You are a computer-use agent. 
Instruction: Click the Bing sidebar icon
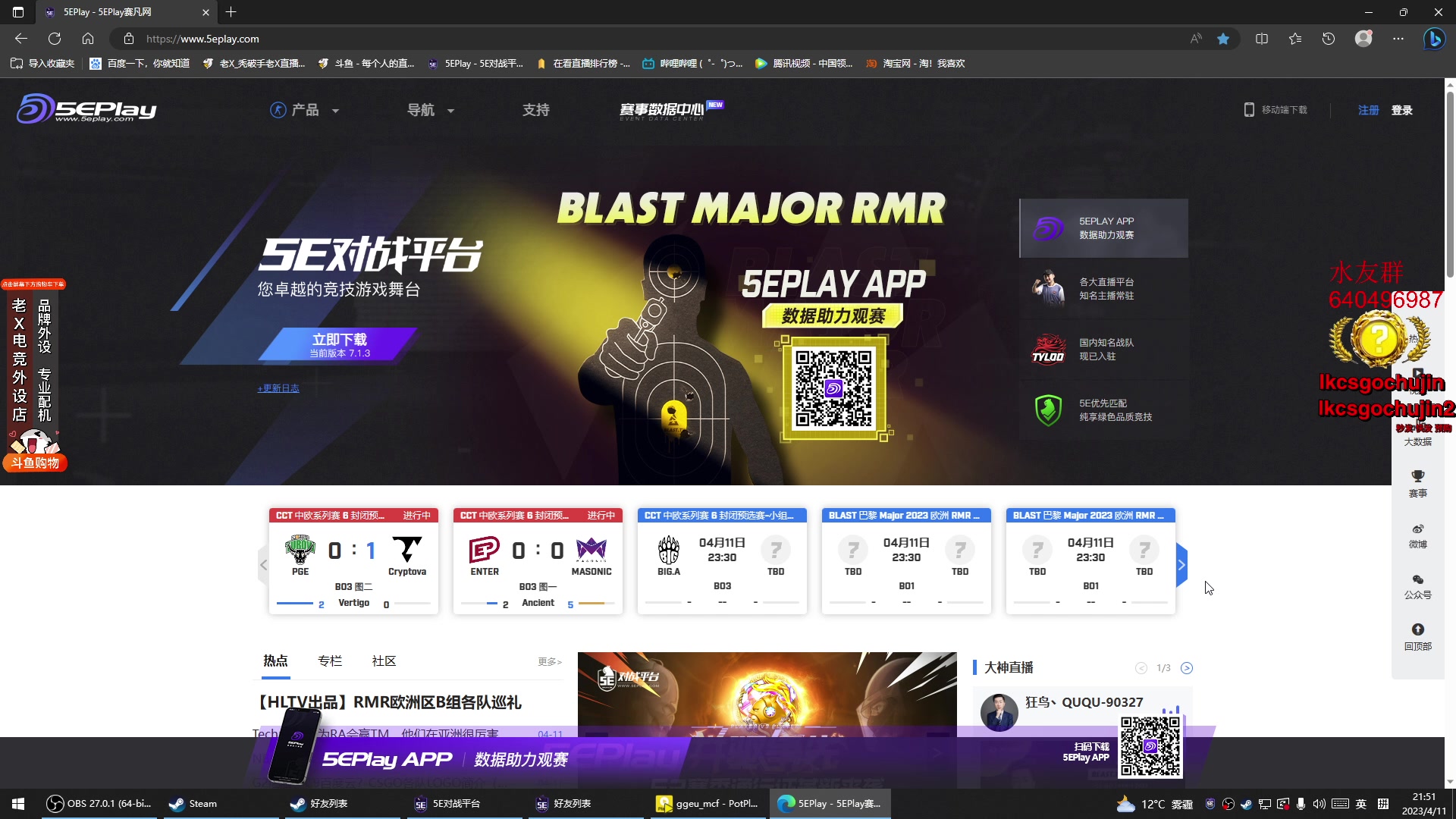click(x=1434, y=39)
